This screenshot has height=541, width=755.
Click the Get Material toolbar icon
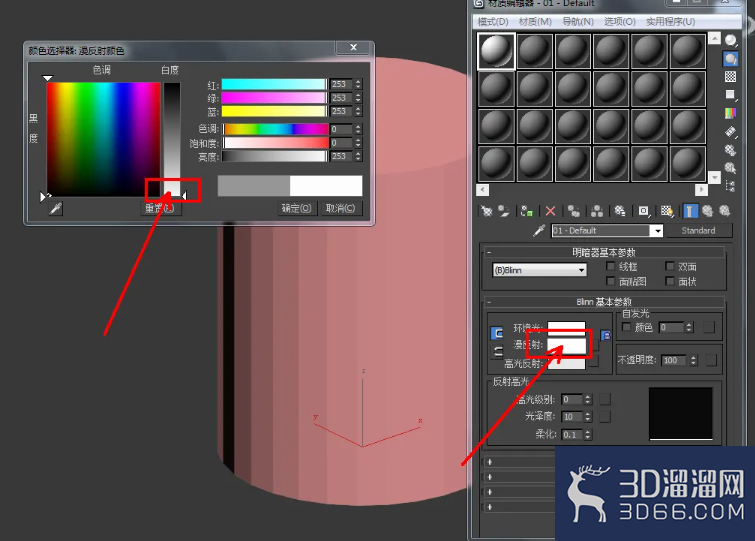[486, 211]
